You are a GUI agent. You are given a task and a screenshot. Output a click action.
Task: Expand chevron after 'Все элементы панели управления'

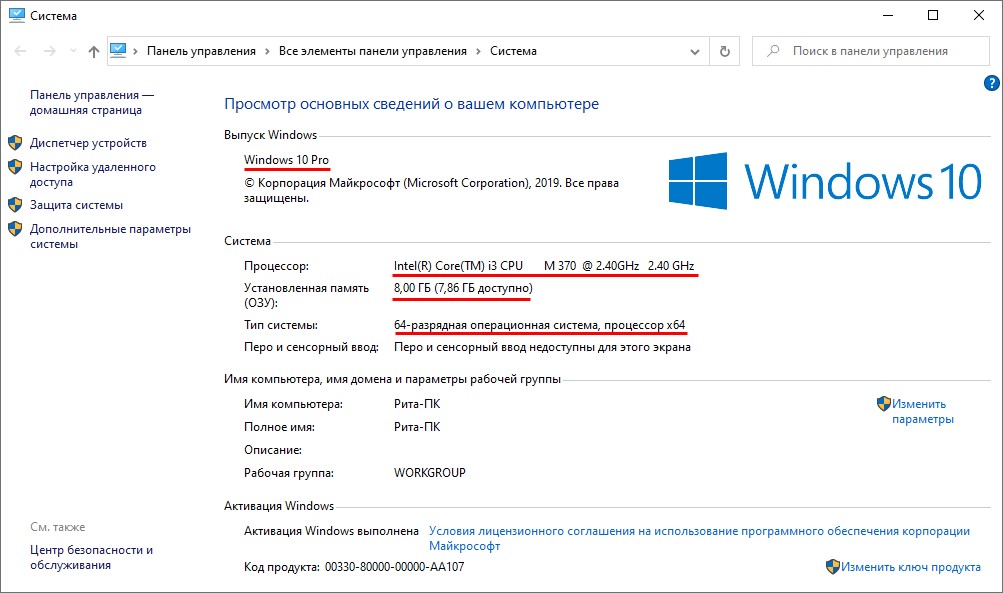(x=478, y=51)
